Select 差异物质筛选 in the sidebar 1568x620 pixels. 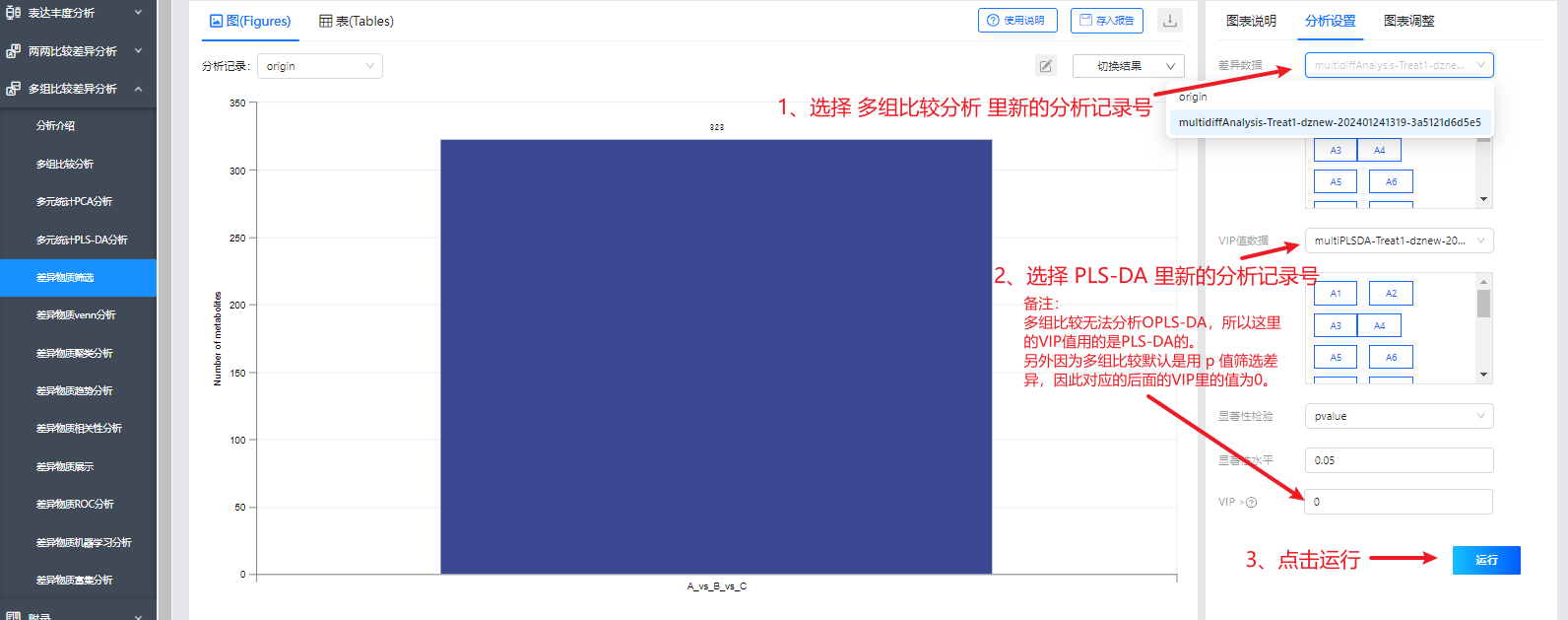(x=79, y=278)
